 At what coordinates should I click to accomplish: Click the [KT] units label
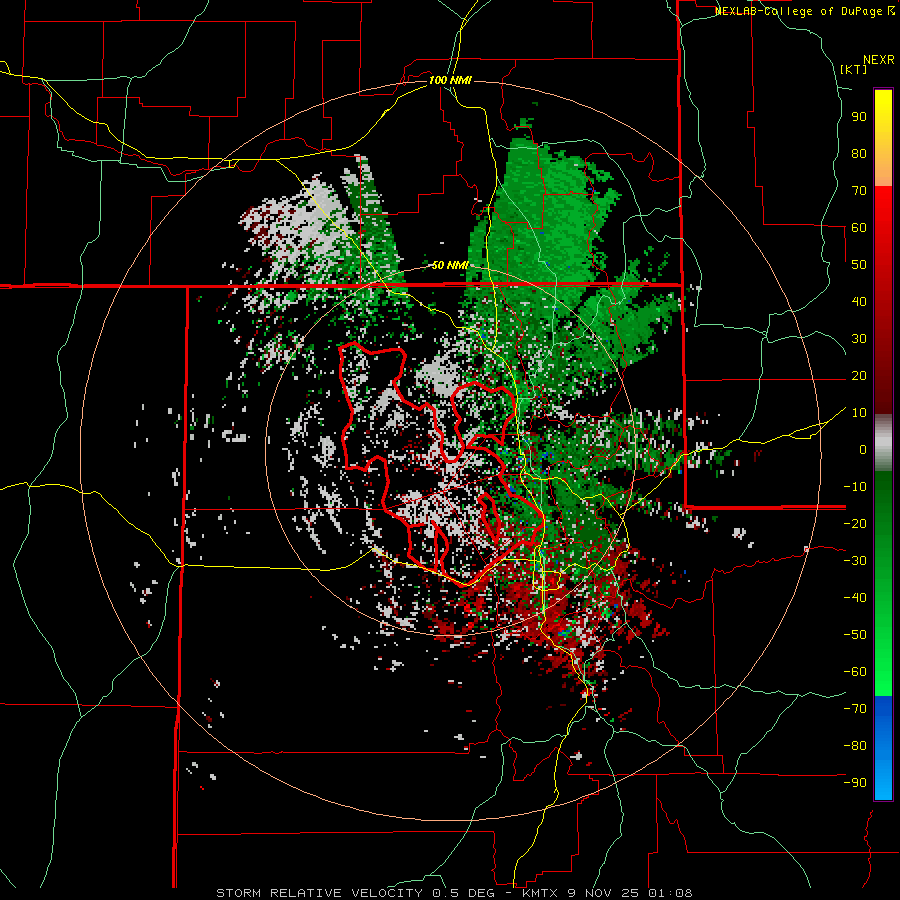click(x=854, y=69)
